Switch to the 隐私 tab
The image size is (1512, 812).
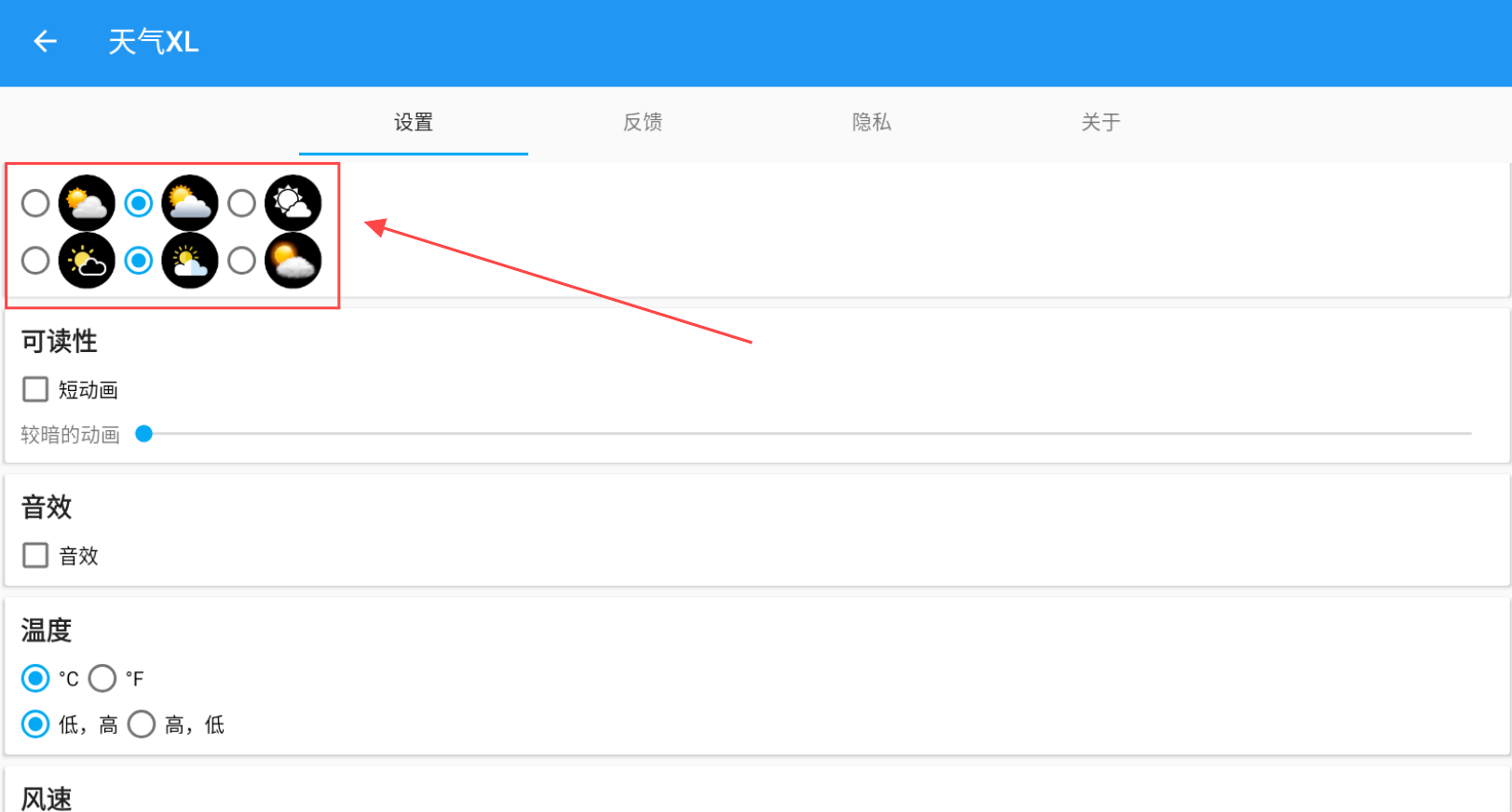pyautogui.click(x=872, y=122)
